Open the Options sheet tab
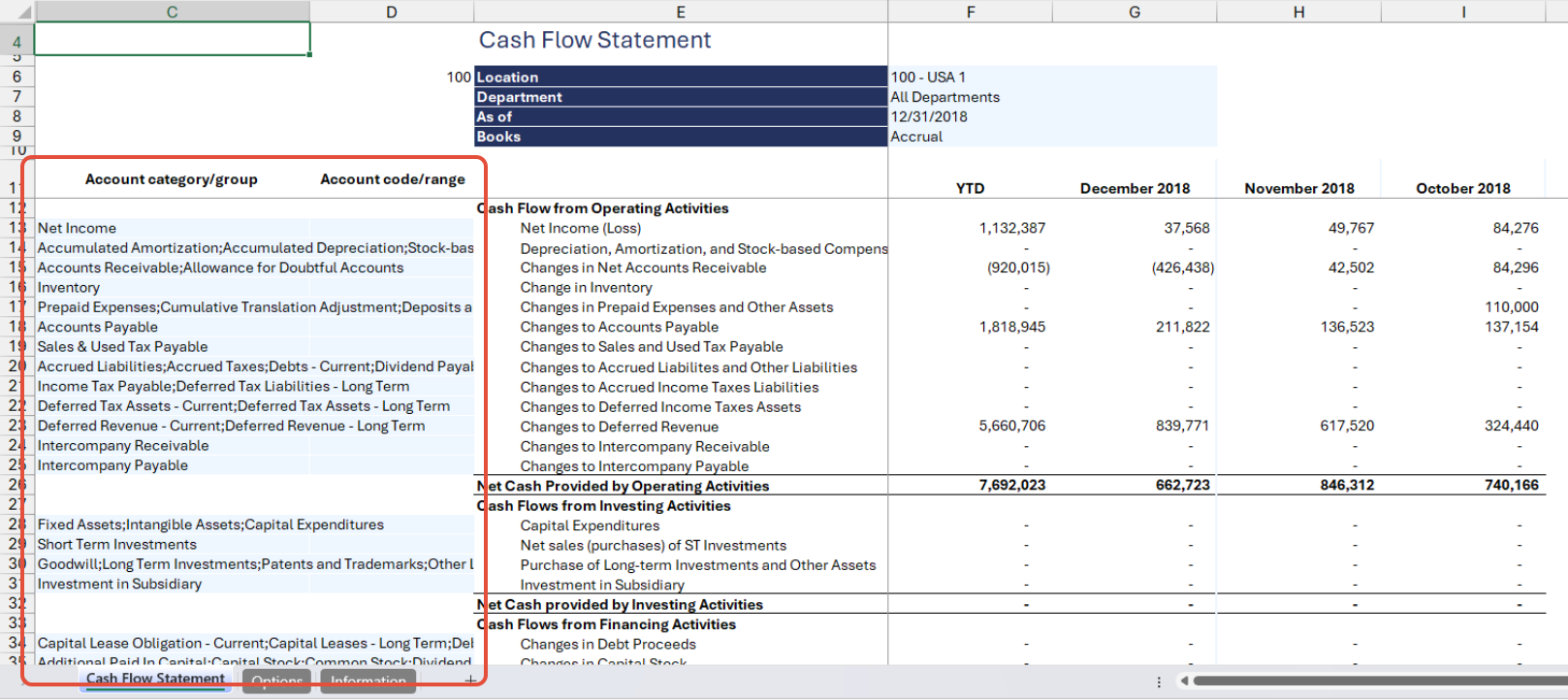The height and width of the screenshot is (700, 1568). pos(276,681)
